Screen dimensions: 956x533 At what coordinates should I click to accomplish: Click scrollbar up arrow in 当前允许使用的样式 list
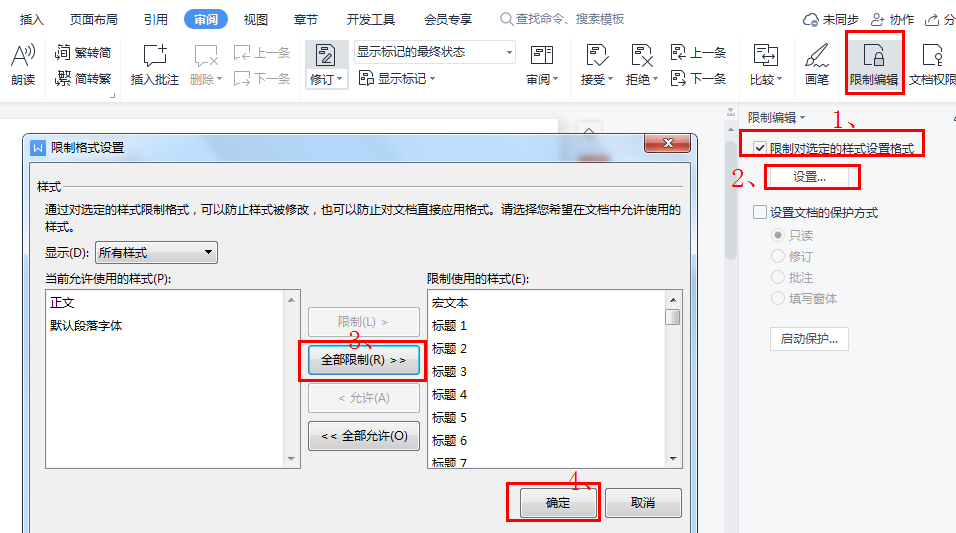(x=291, y=299)
